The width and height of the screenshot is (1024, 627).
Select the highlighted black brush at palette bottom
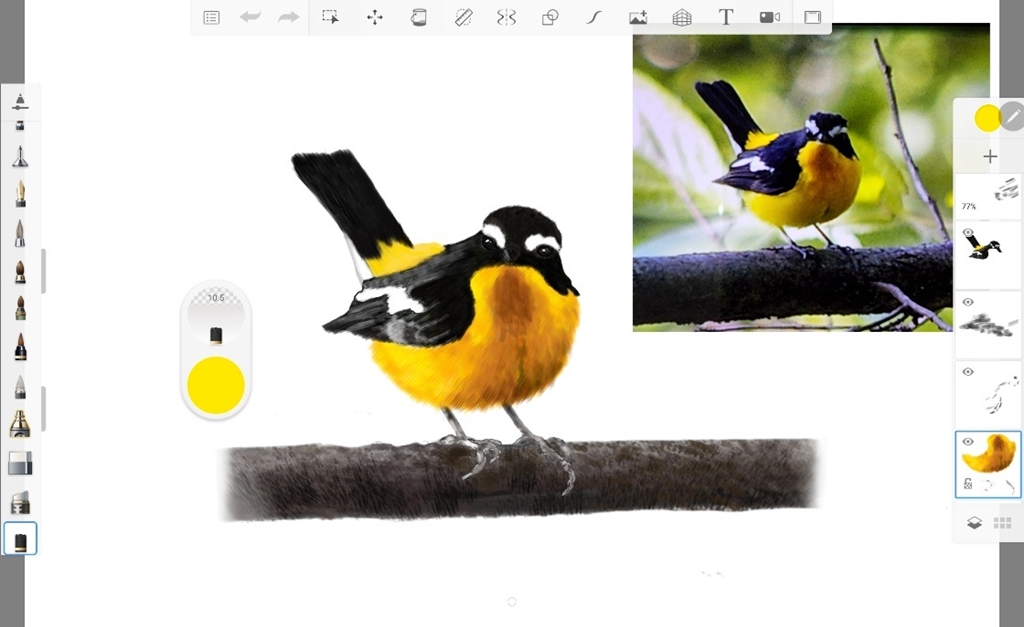20,539
